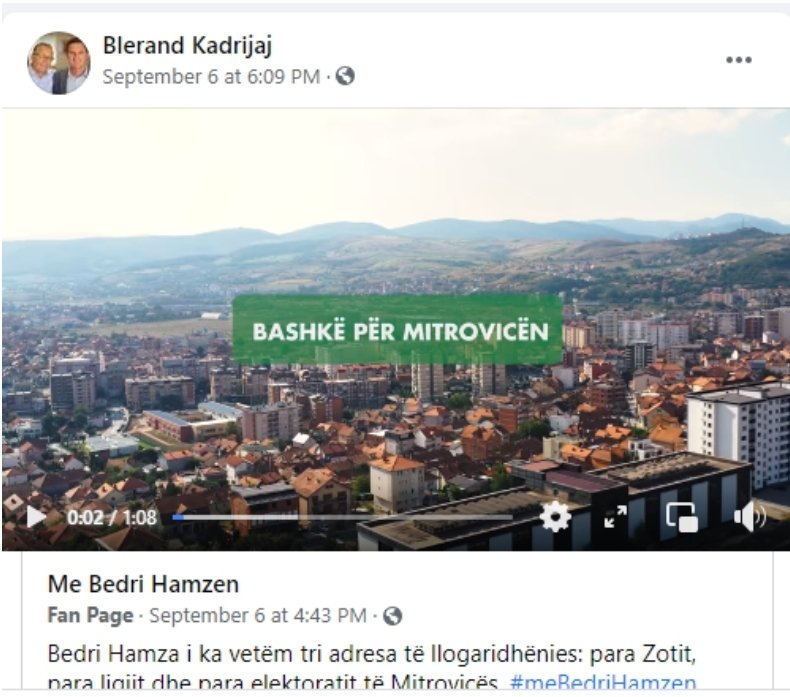Viewport: 790px width, 697px height.
Task: Open post timestamp September 6 at 6:09 PM
Action: coord(211,77)
